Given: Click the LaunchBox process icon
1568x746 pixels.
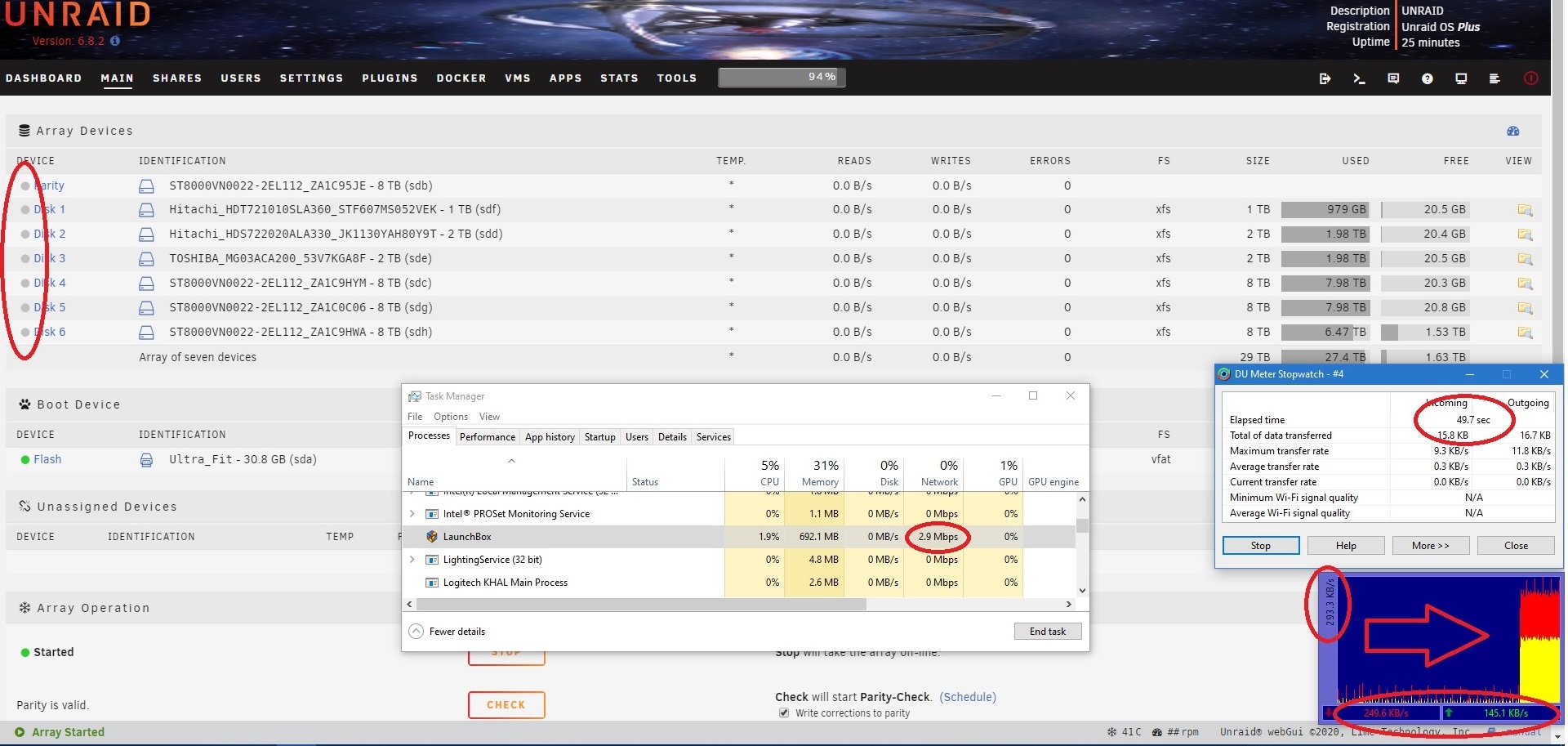Looking at the screenshot, I should (x=432, y=537).
